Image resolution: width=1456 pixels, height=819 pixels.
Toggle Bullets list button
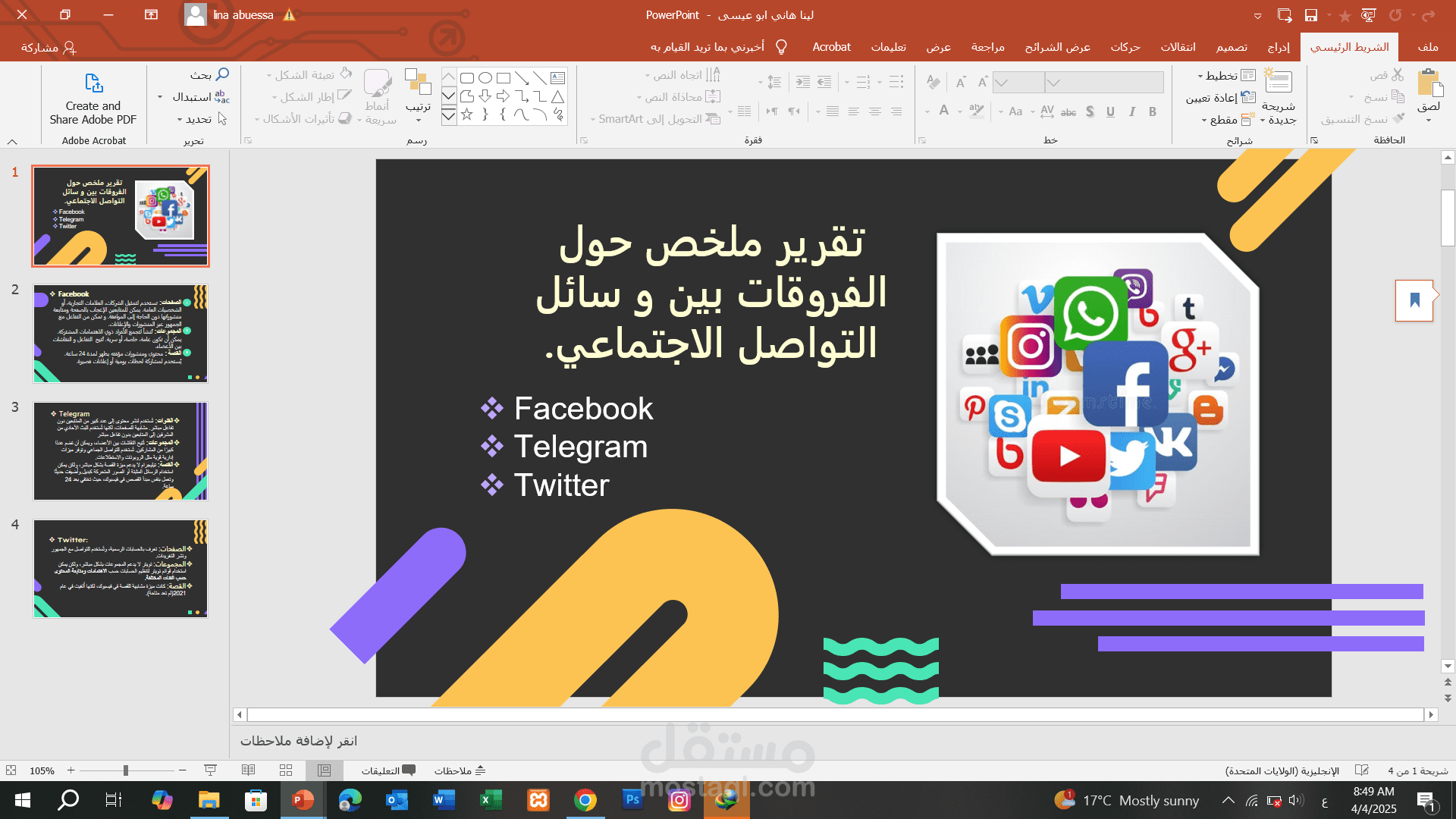tap(896, 82)
